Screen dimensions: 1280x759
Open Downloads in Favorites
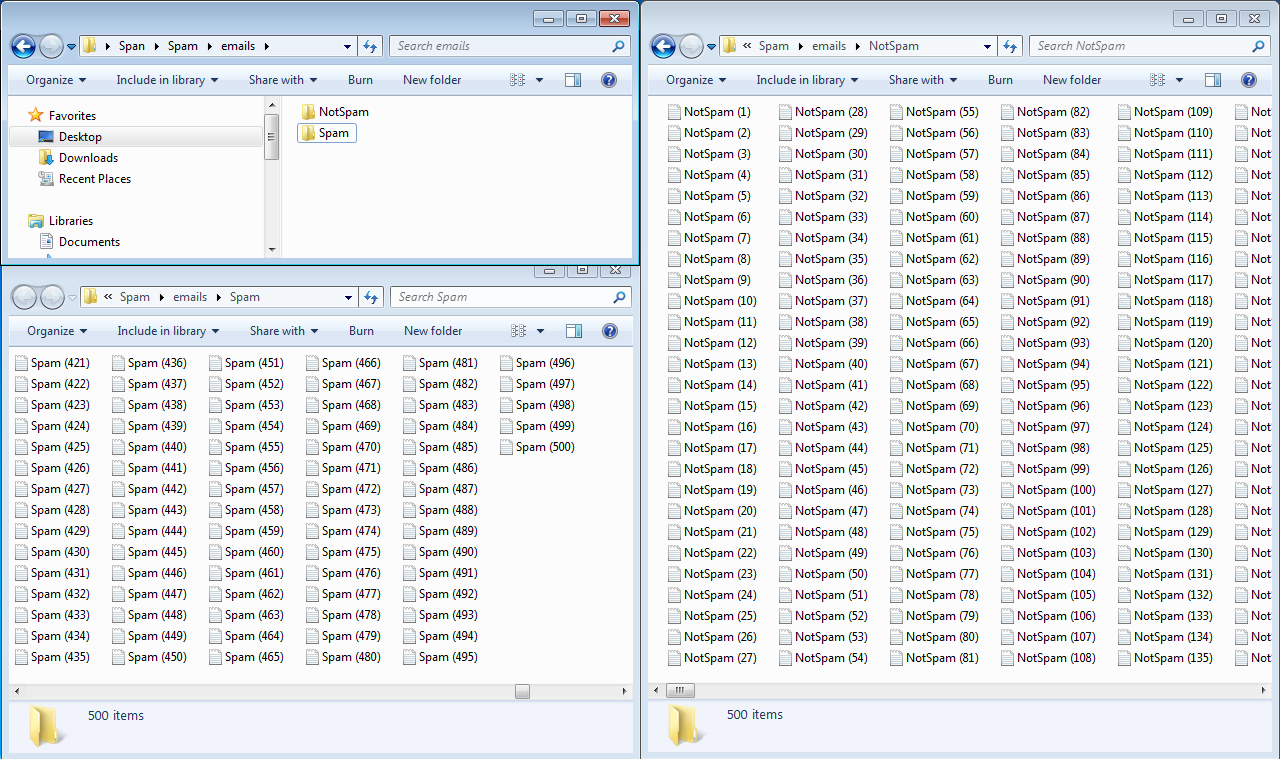(x=88, y=158)
